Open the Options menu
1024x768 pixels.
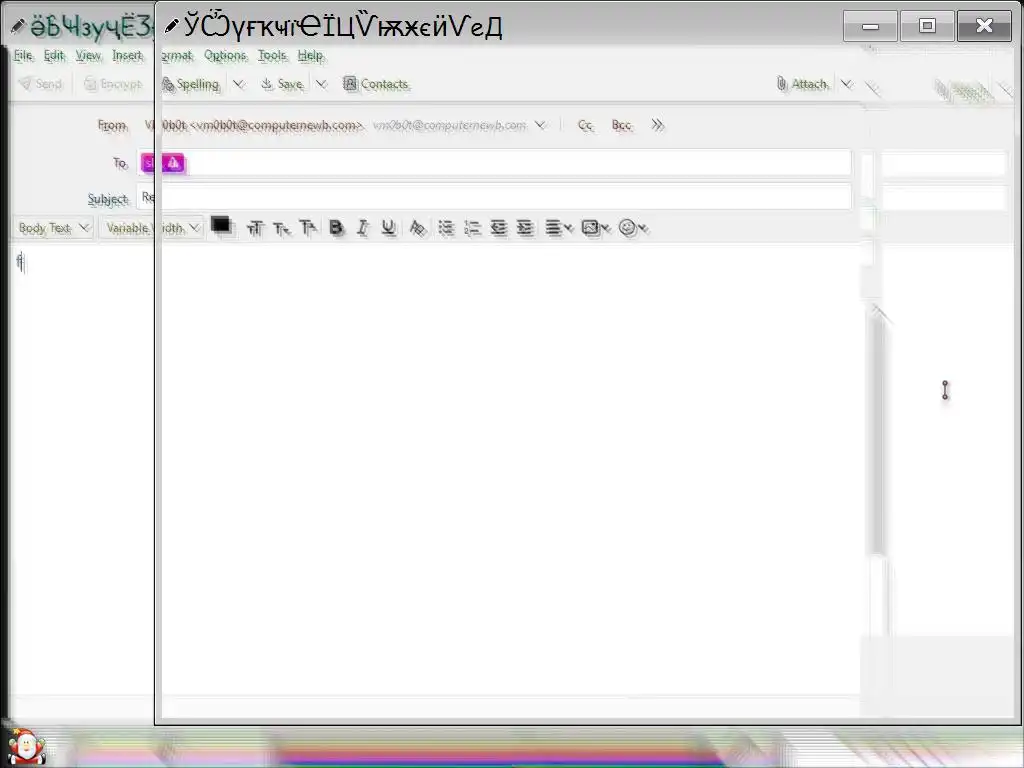225,56
